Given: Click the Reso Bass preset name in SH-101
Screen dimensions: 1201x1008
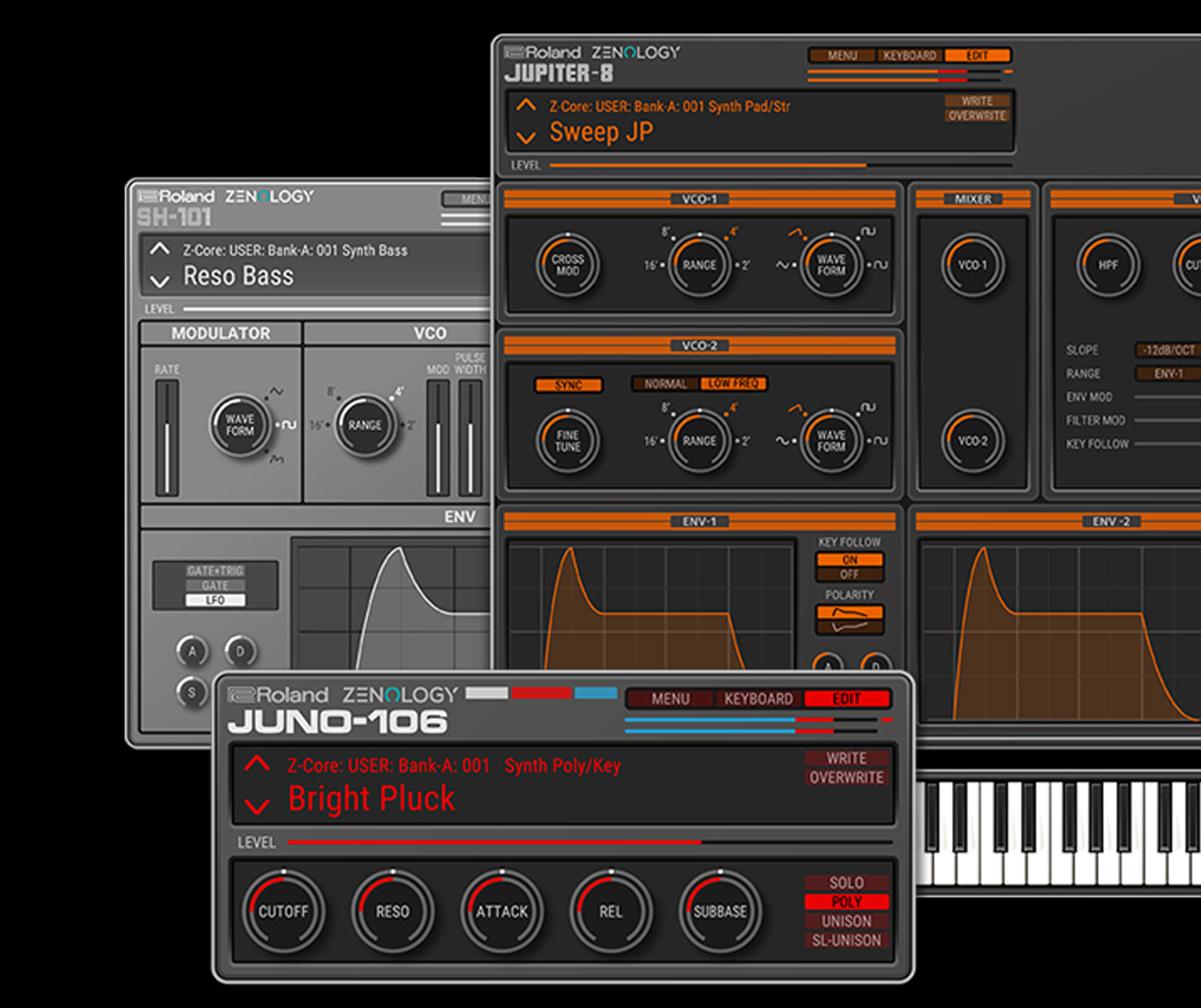Looking at the screenshot, I should click(x=239, y=276).
